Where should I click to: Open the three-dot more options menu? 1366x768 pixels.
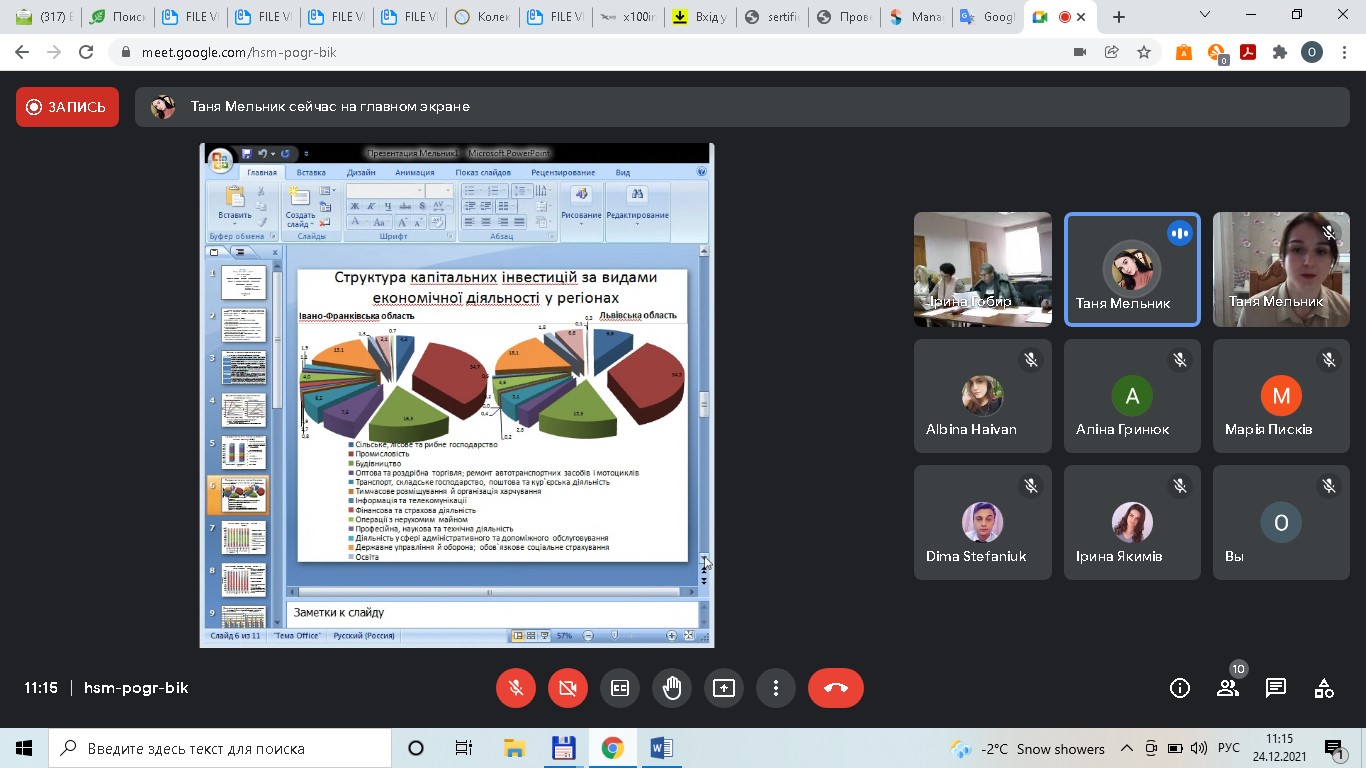coord(776,688)
